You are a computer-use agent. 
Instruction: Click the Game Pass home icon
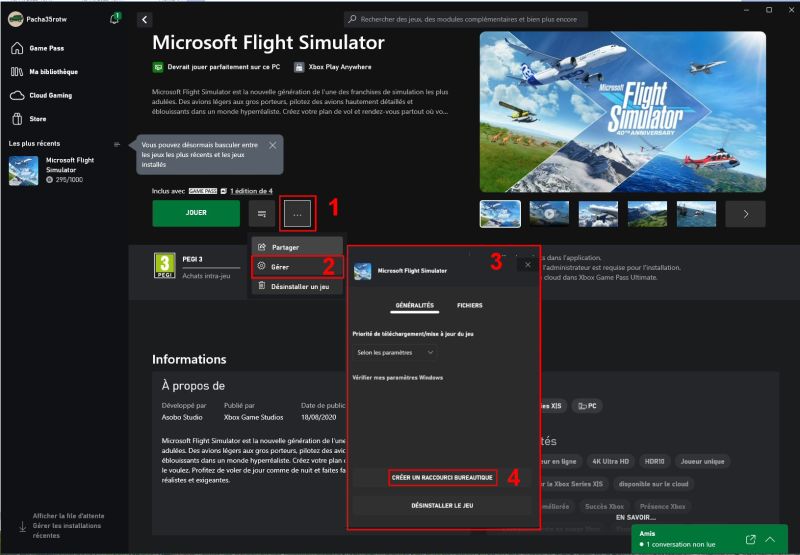(x=17, y=48)
